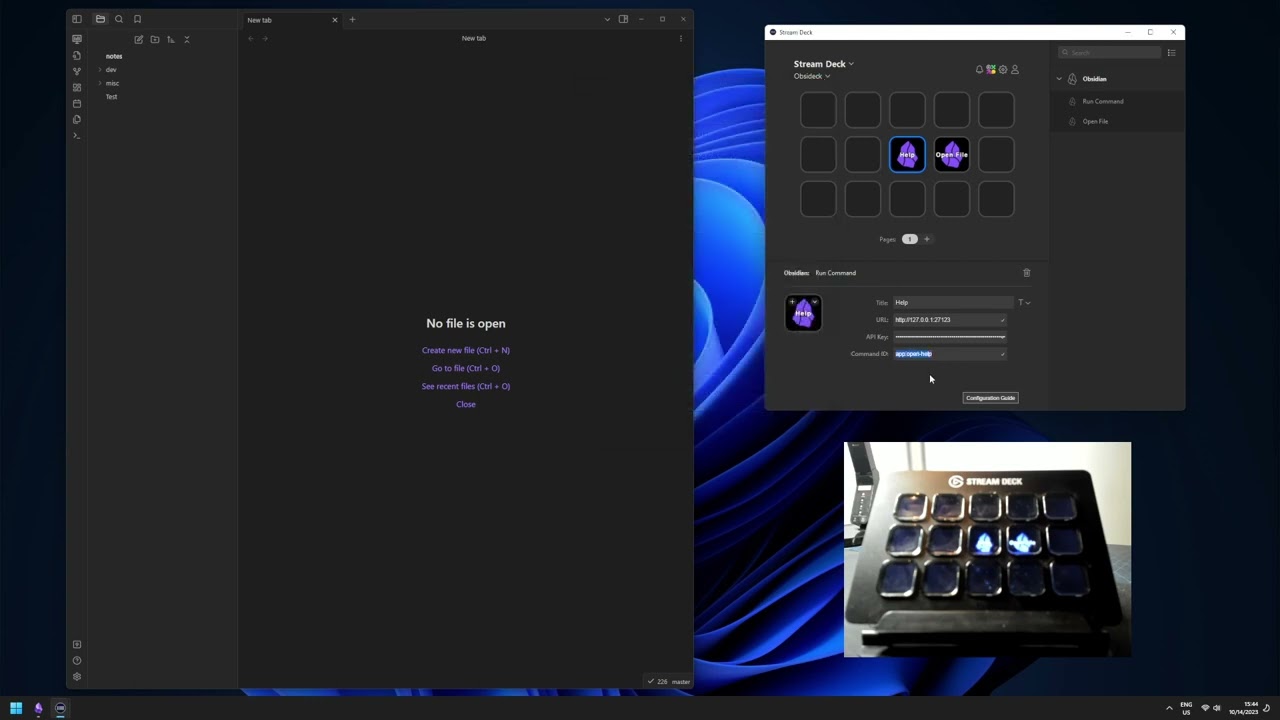The height and width of the screenshot is (720, 1280).
Task: Open the command palette terminal icon
Action: point(77,136)
